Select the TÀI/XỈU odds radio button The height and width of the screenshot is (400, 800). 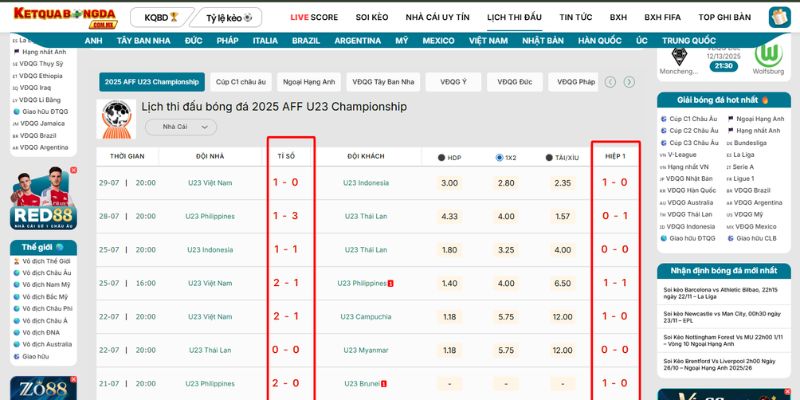click(x=549, y=157)
